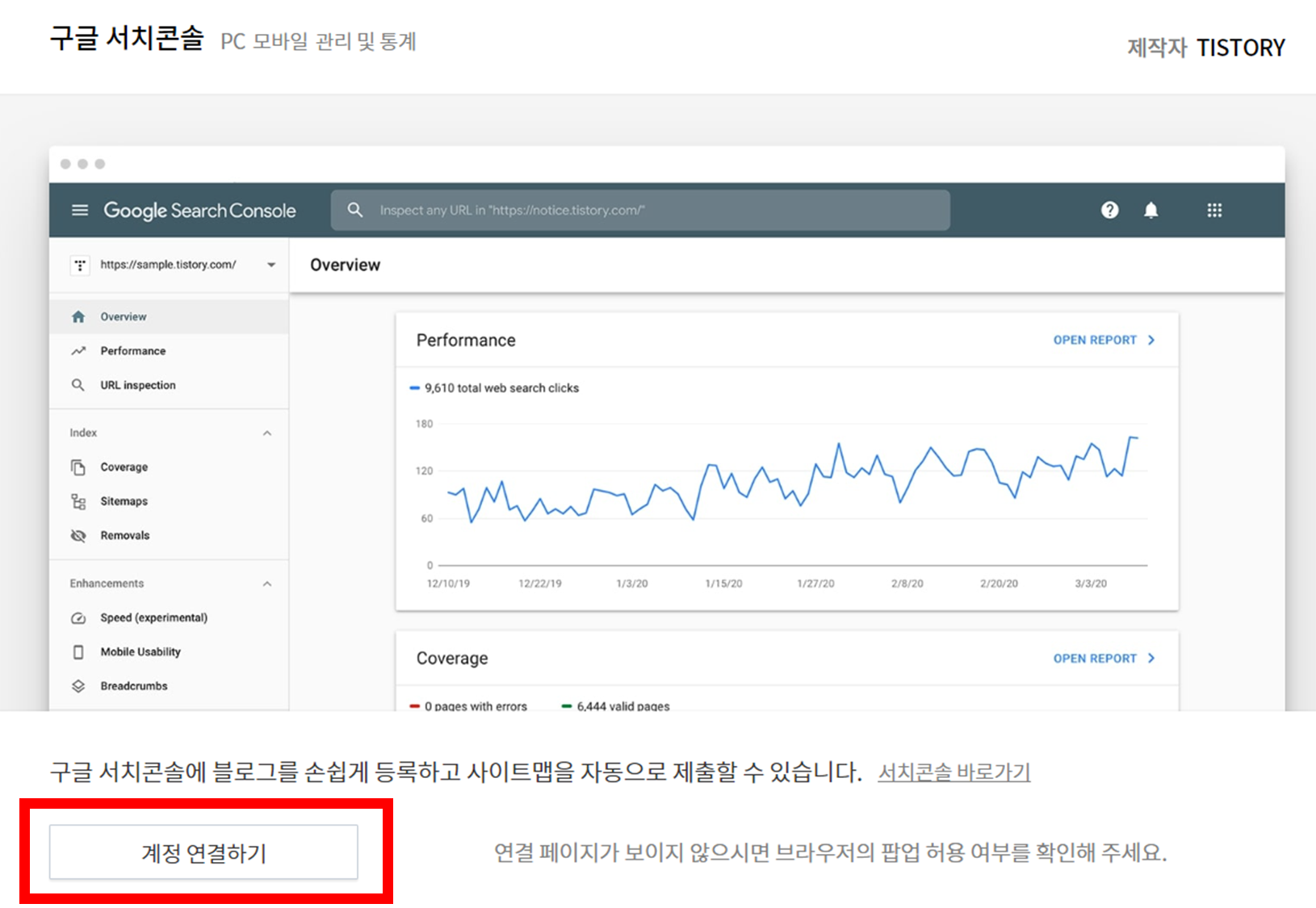This screenshot has width=1316, height=908.
Task: Open the notifications bell icon
Action: [1151, 211]
